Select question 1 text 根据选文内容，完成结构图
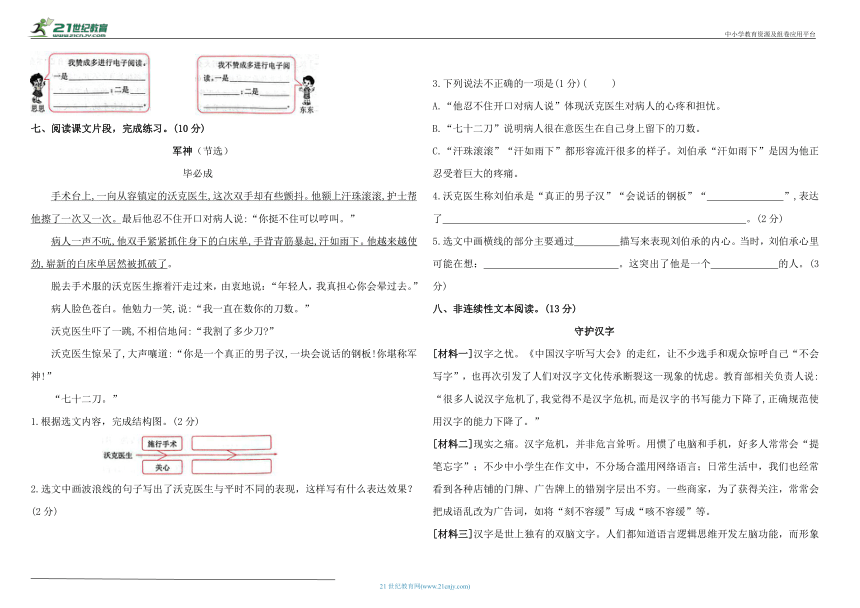The width and height of the screenshot is (860, 608). (x=114, y=421)
